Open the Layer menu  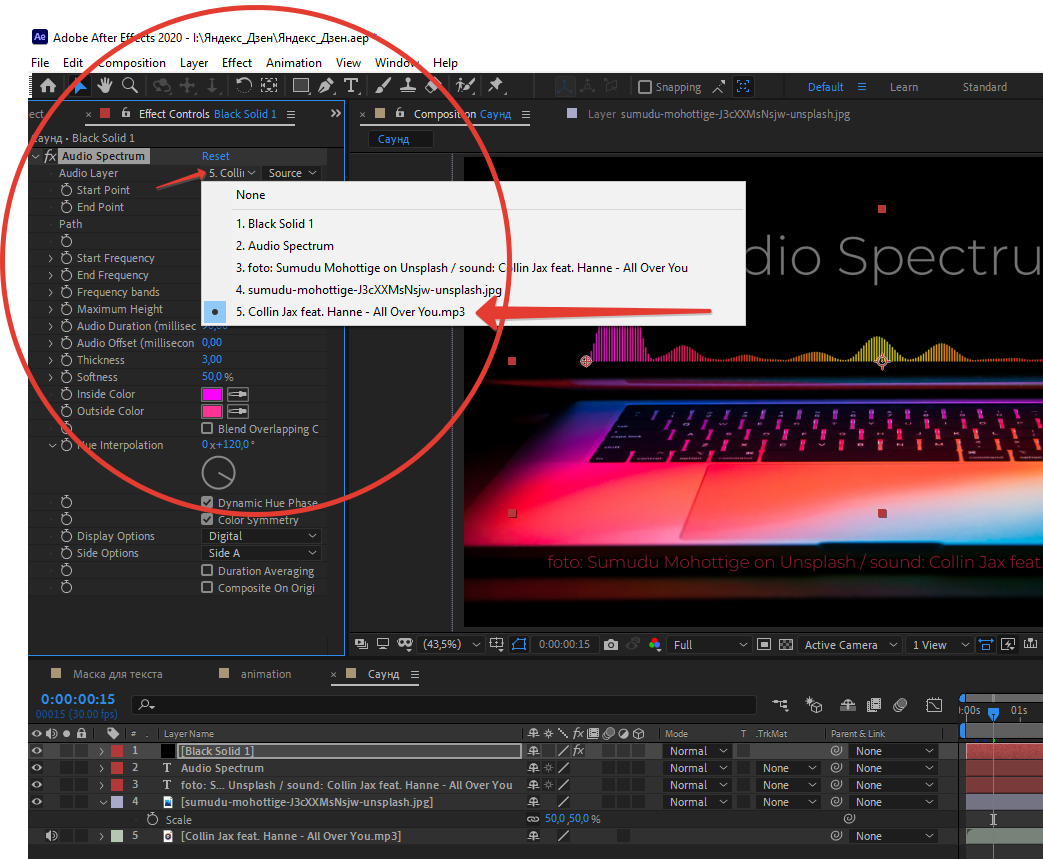pyautogui.click(x=194, y=63)
